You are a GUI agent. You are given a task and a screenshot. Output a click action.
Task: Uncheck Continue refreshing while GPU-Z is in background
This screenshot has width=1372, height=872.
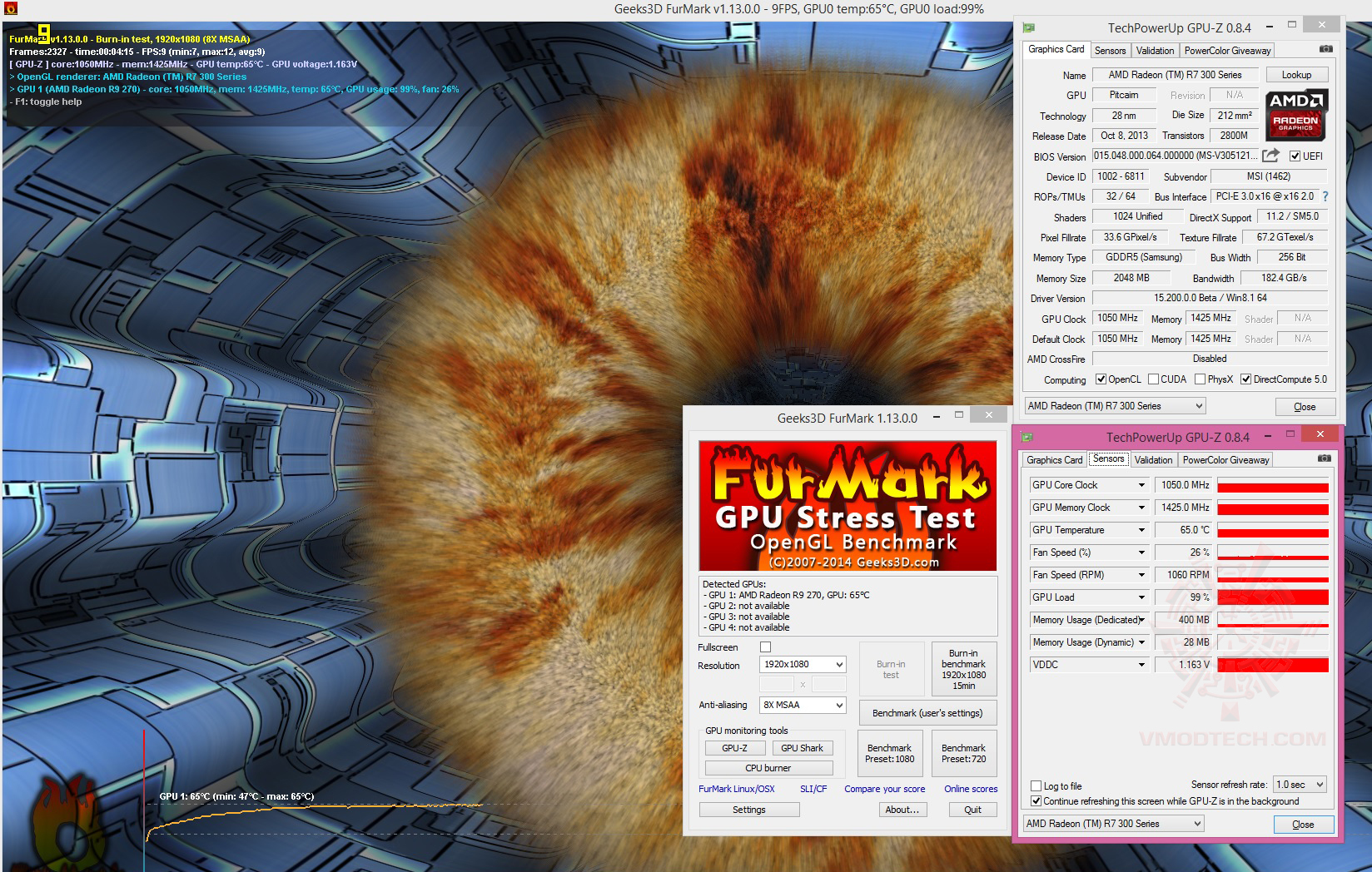tap(1036, 801)
